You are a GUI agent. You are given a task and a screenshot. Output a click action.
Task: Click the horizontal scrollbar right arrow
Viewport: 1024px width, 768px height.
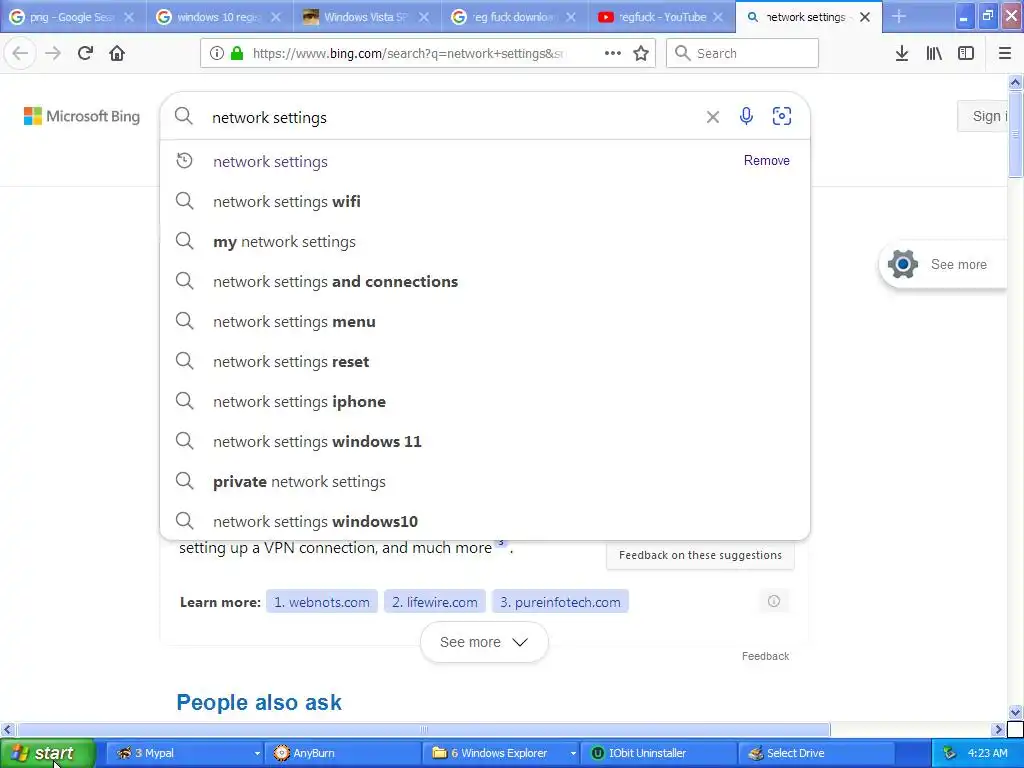click(x=998, y=729)
